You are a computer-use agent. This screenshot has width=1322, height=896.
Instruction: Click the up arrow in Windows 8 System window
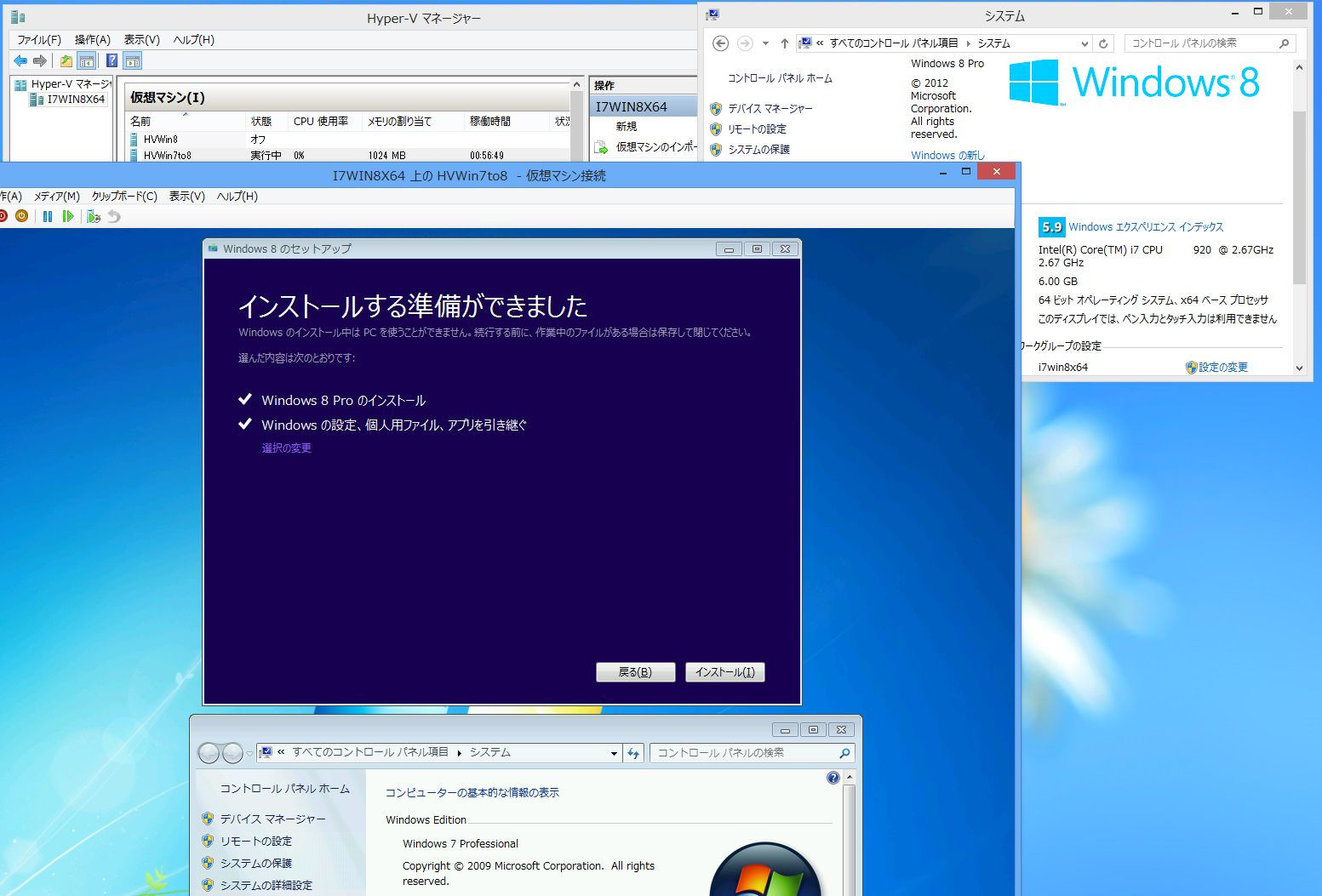click(784, 43)
